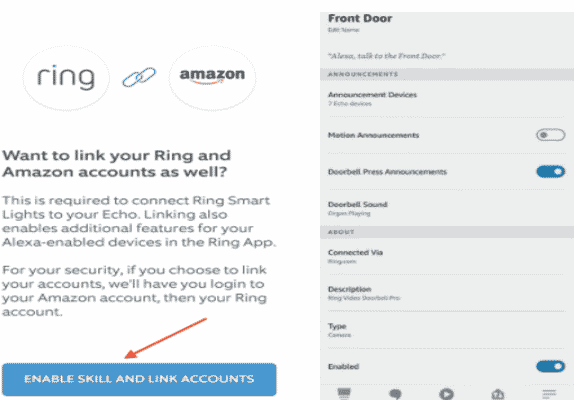The image size is (574, 400).
Task: Open the Play tab icon in bottom bar
Action: [446, 394]
